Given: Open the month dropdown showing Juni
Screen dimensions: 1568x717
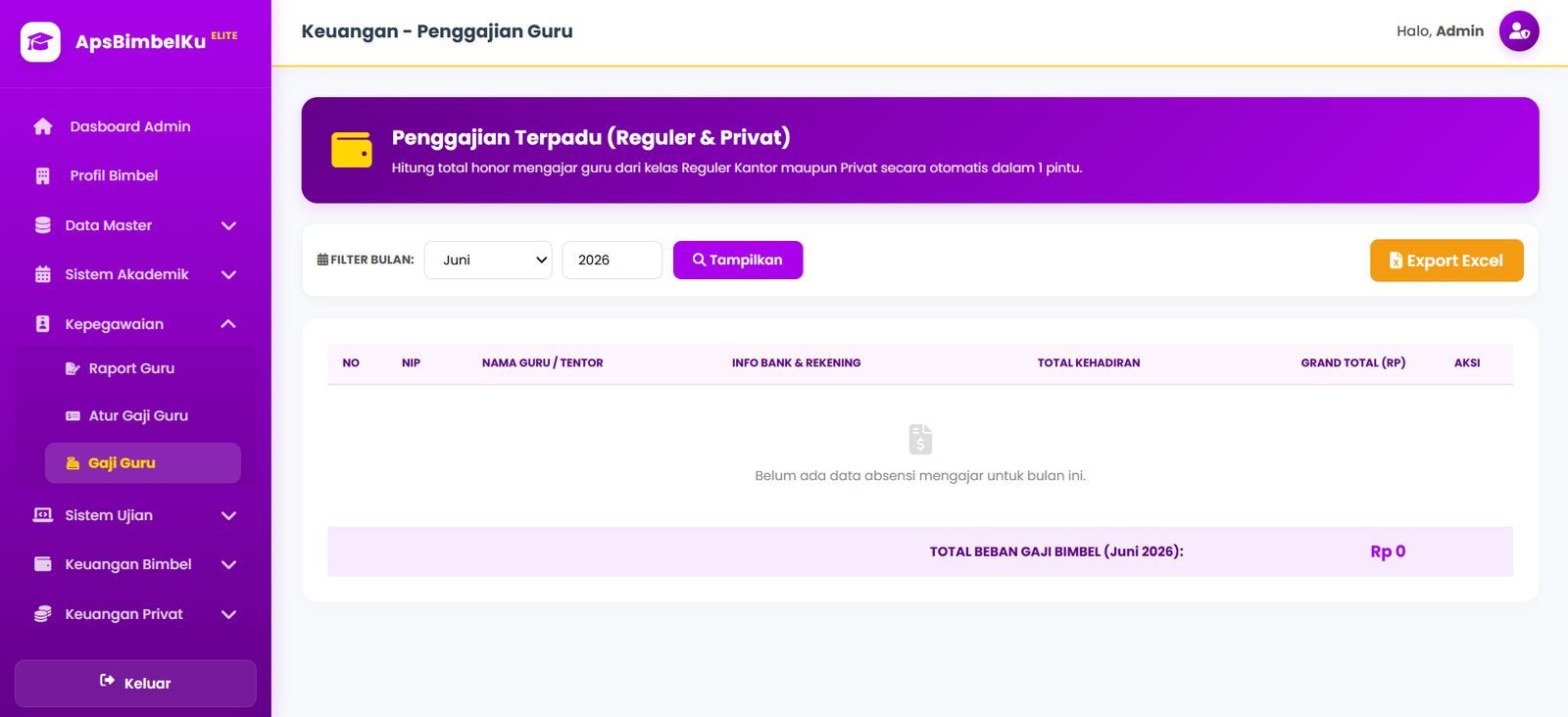Looking at the screenshot, I should coord(488,260).
